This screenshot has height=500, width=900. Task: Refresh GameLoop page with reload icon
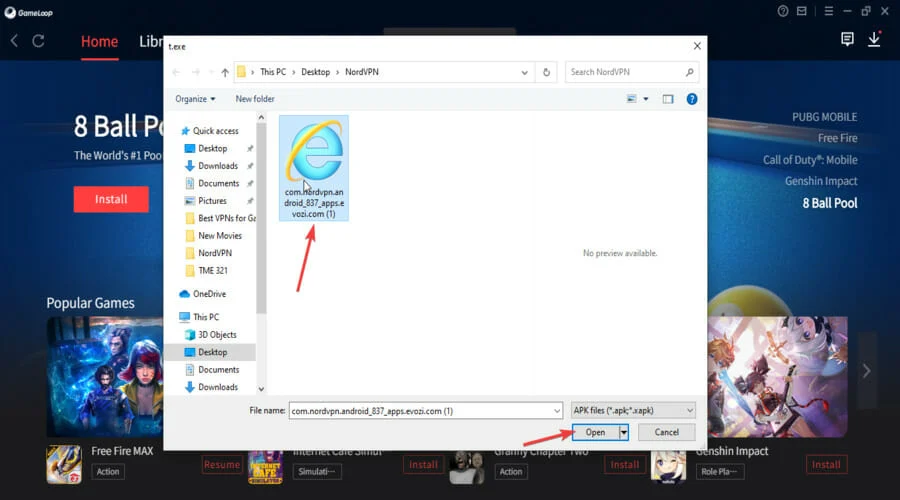38,41
